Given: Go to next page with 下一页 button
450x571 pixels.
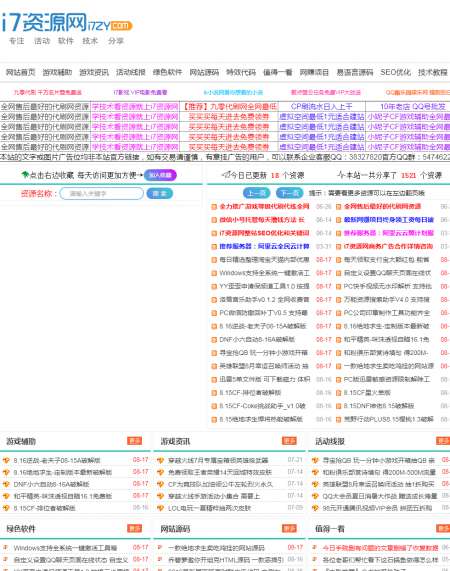Looking at the screenshot, I should coord(289,193).
